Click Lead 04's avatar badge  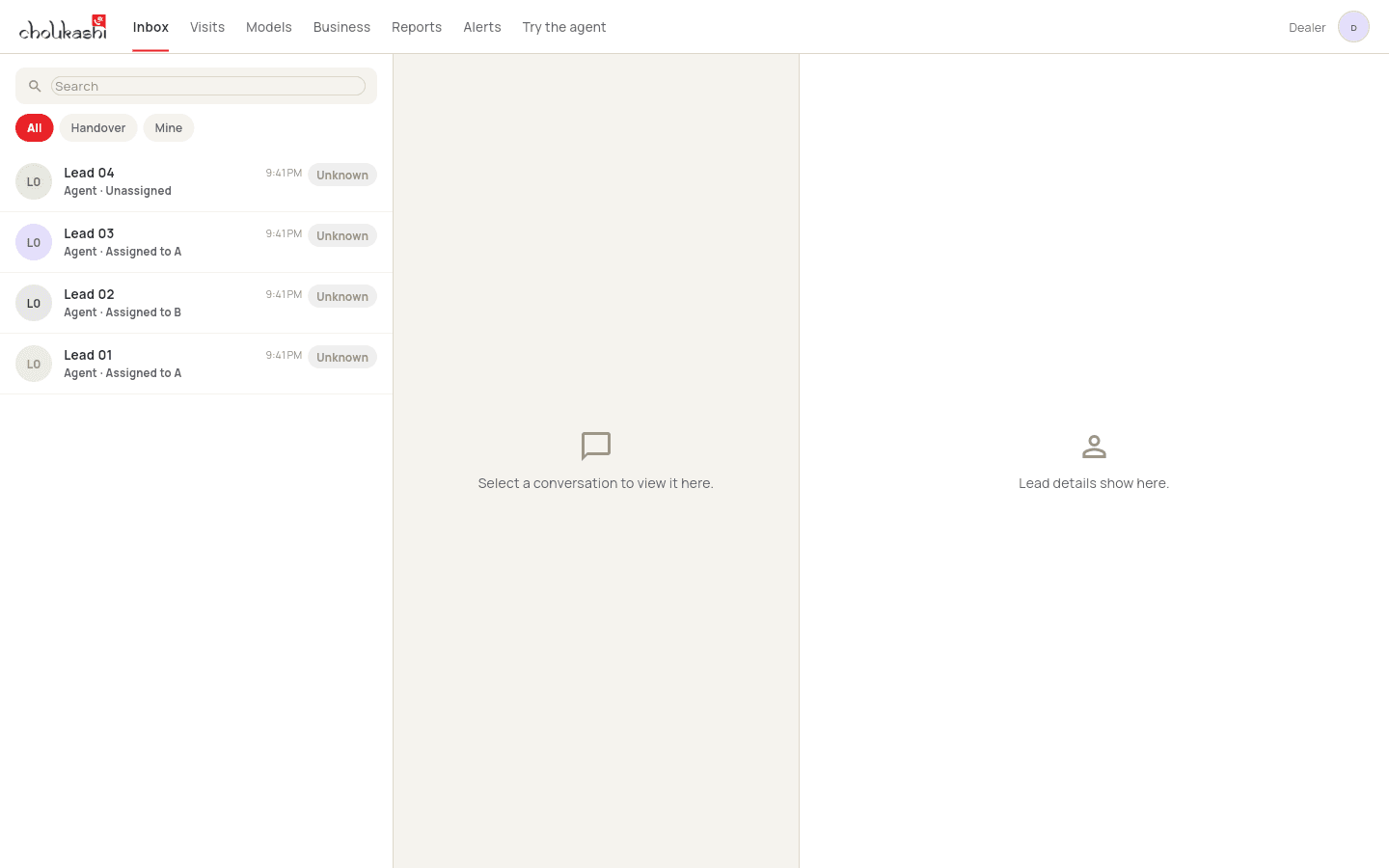(34, 181)
